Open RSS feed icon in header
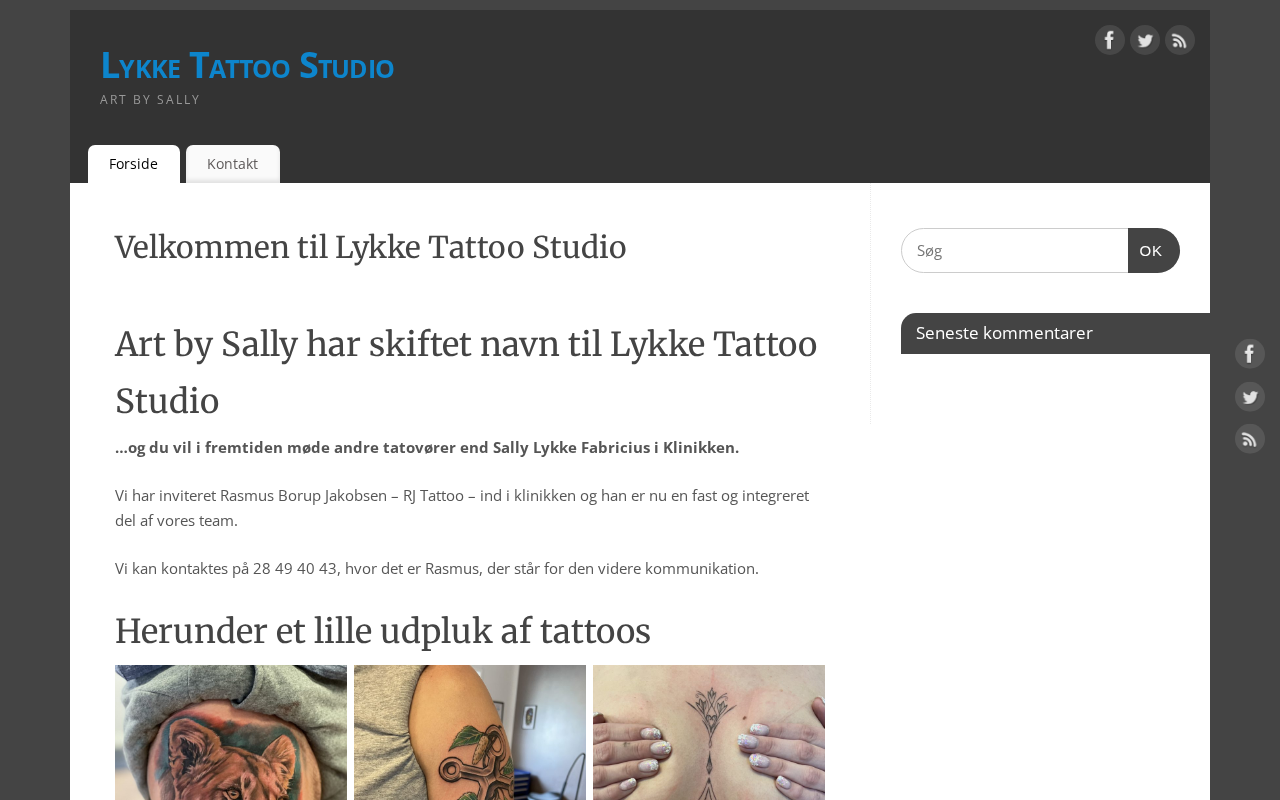Viewport: 1280px width, 800px height. [1180, 40]
